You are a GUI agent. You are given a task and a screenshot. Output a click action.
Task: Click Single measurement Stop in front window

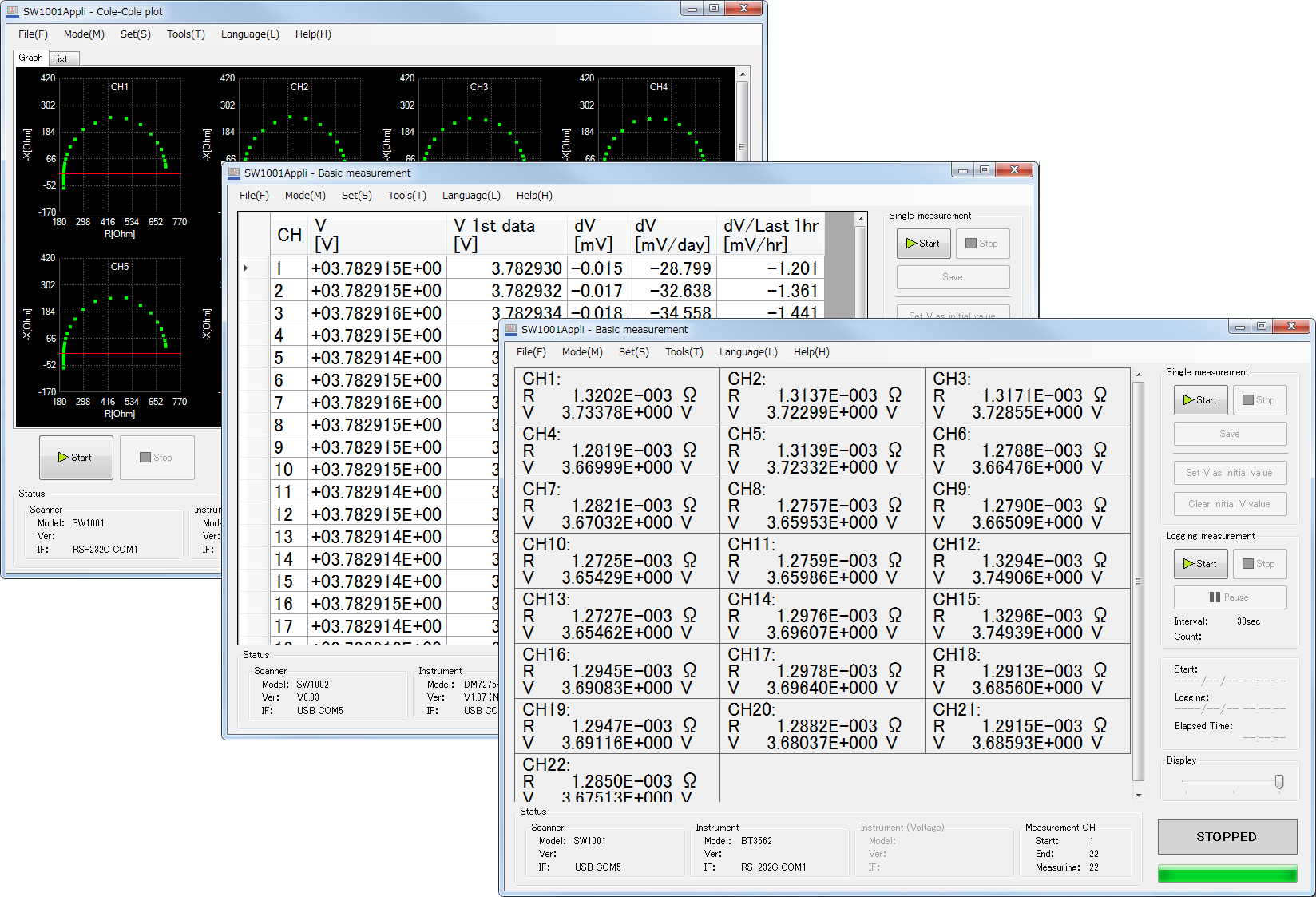[1260, 400]
